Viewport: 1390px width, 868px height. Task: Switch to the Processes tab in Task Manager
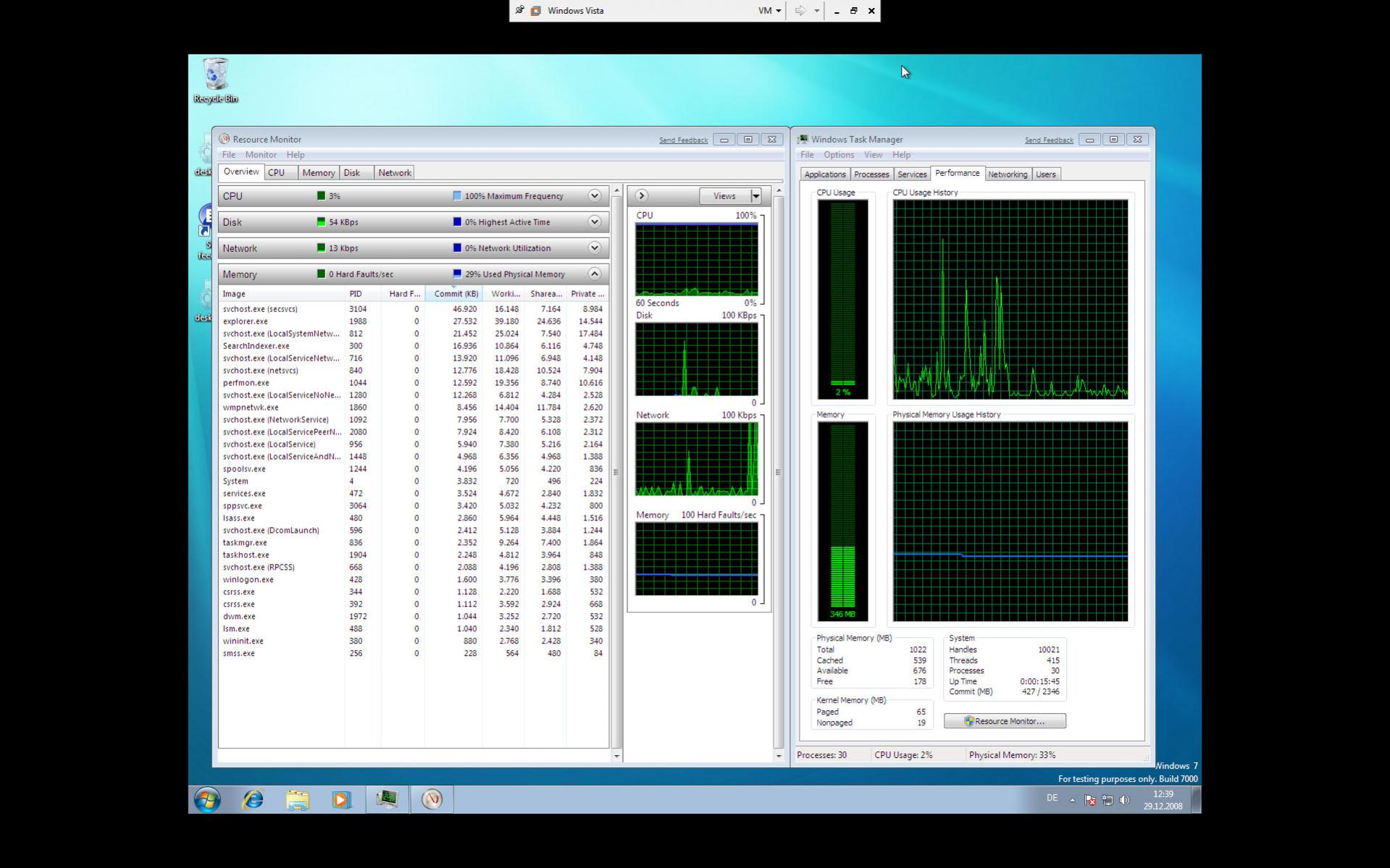(x=871, y=174)
